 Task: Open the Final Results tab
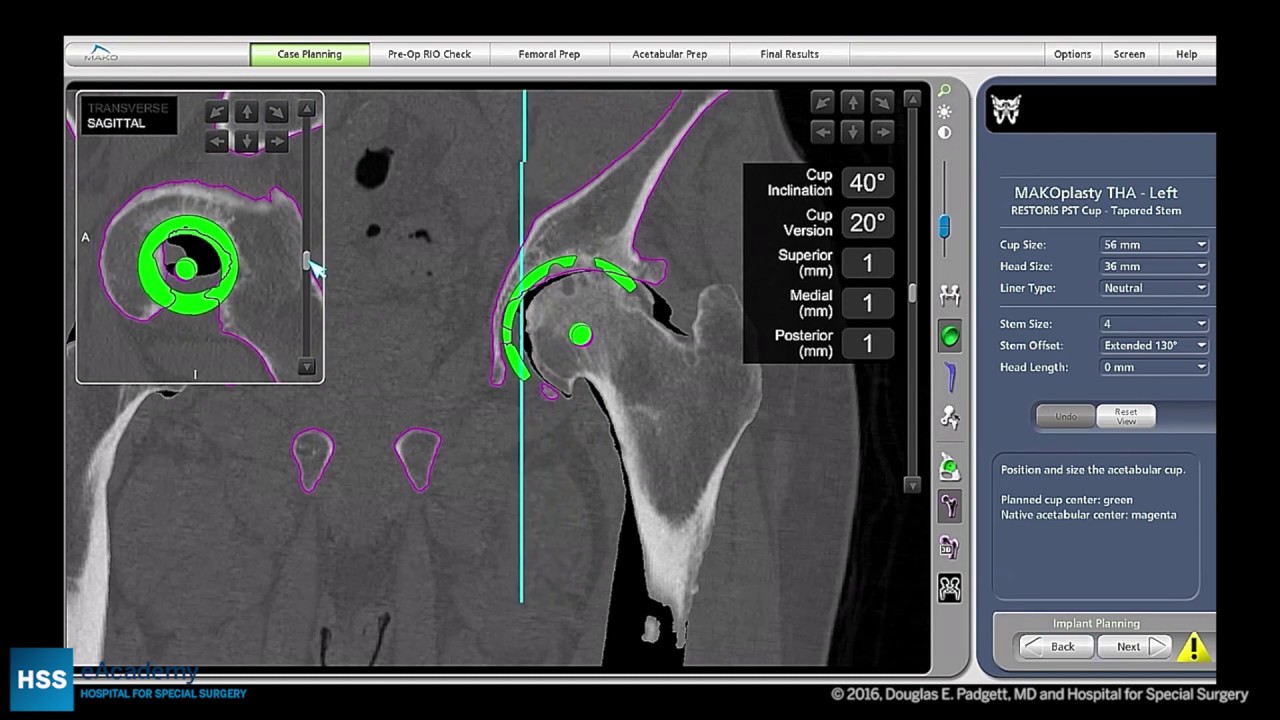click(x=789, y=54)
